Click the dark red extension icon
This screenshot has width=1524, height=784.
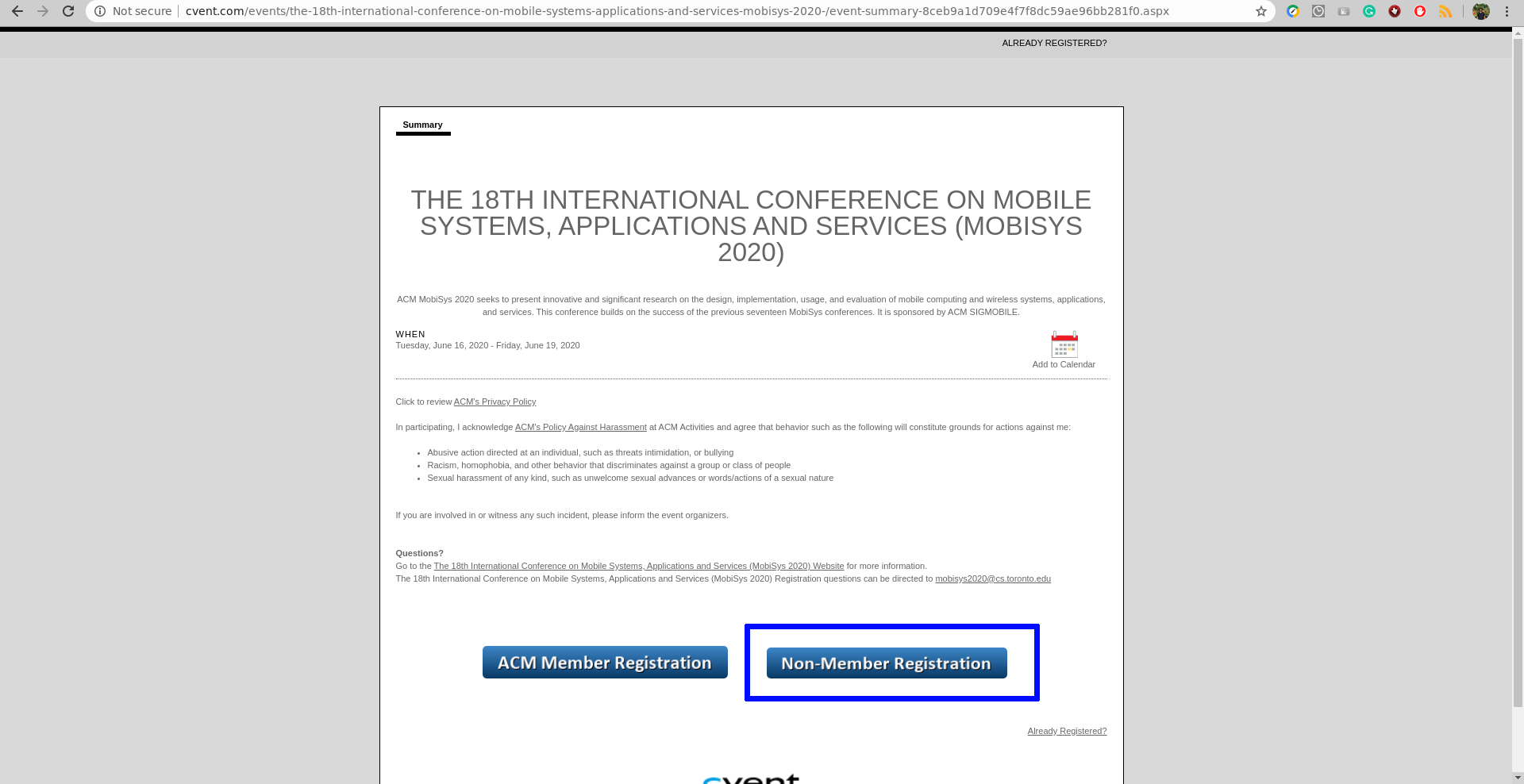[x=1395, y=11]
